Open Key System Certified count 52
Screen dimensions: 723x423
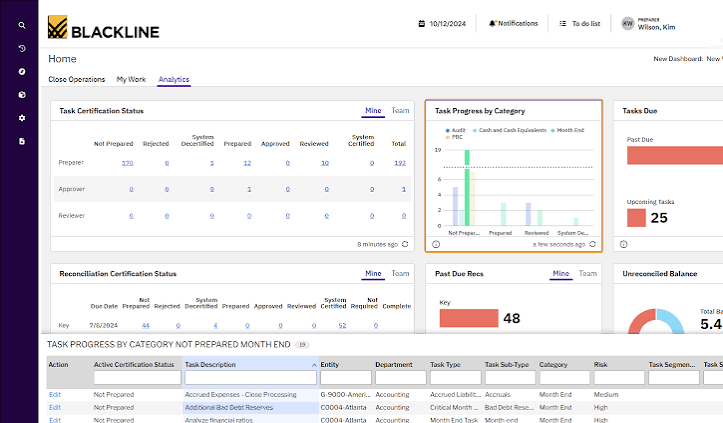click(342, 326)
